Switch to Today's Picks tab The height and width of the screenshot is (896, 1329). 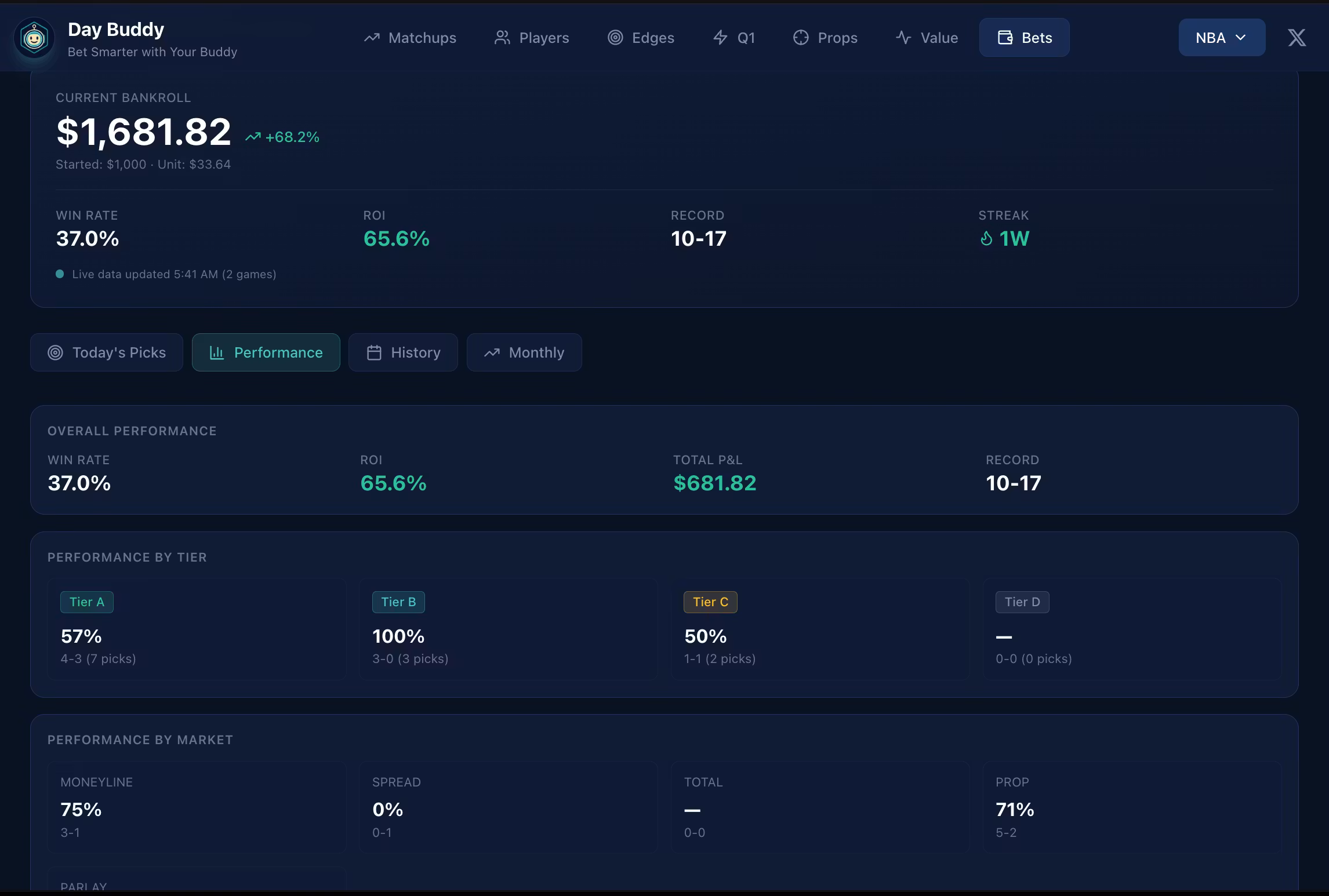pyautogui.click(x=107, y=352)
